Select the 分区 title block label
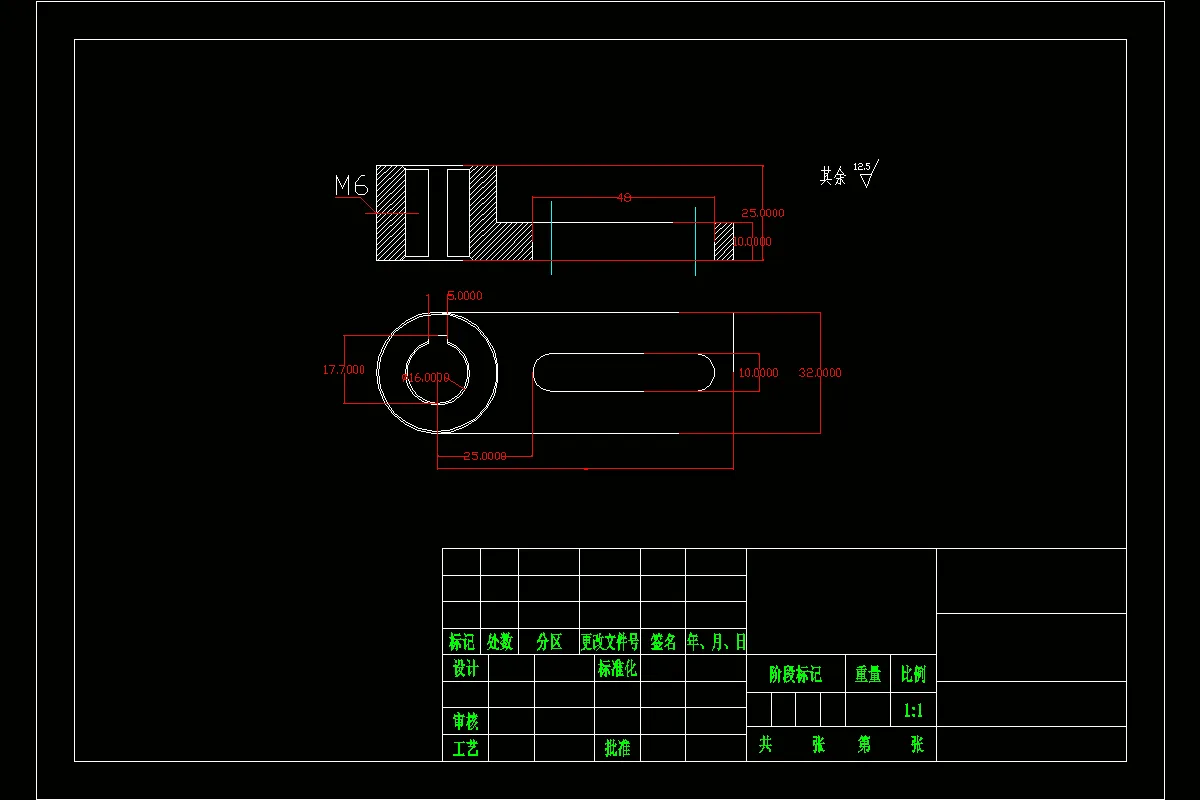 pyautogui.click(x=549, y=642)
